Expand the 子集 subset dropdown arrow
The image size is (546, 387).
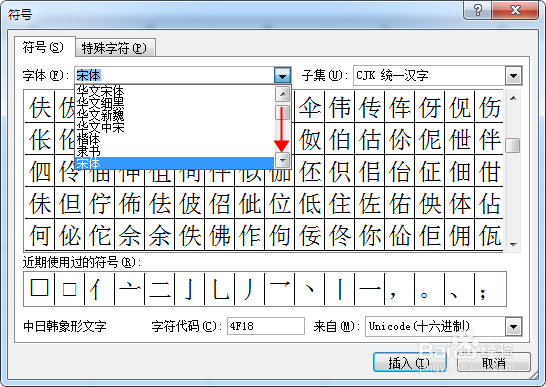point(513,75)
